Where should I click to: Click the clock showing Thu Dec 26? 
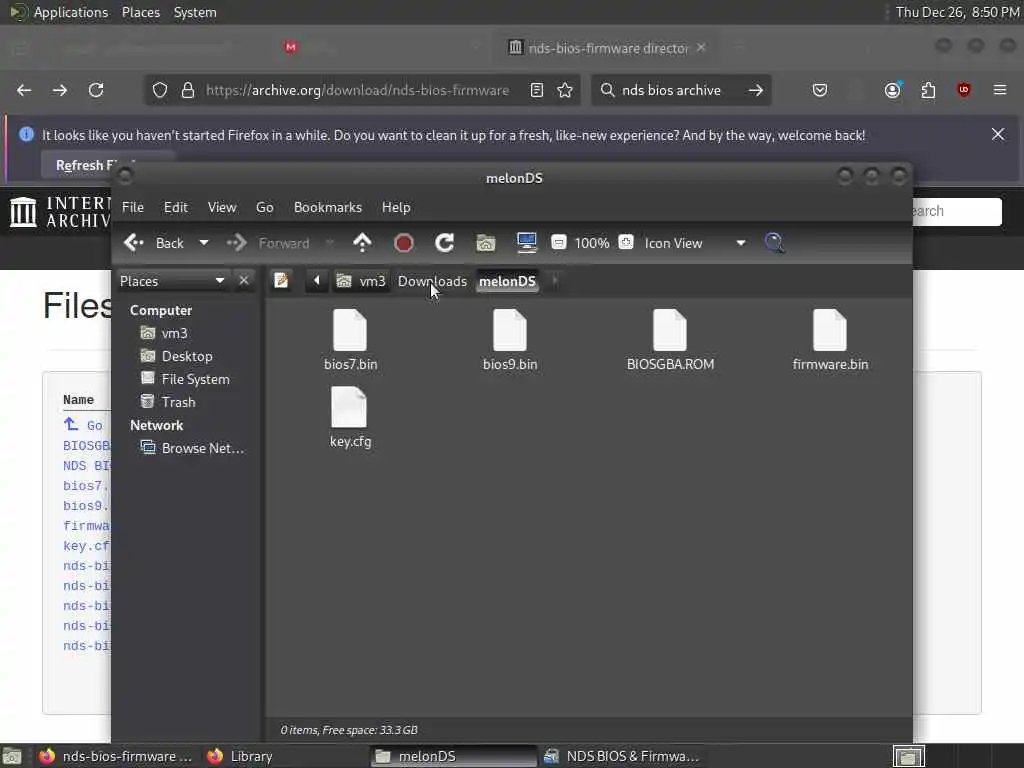click(957, 12)
